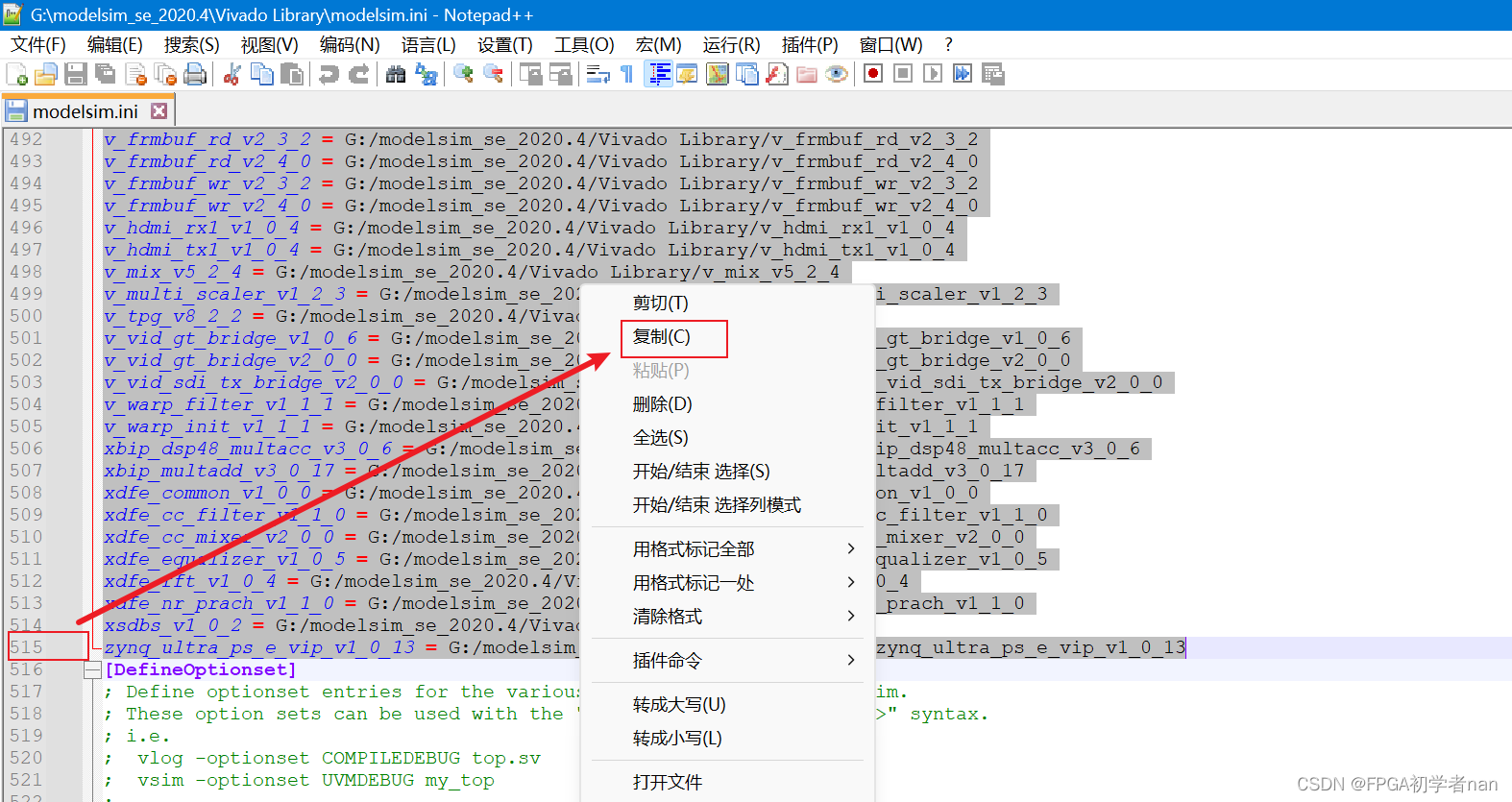Open the Document Map icon
Screen dimensions: 1512x802
(x=718, y=74)
